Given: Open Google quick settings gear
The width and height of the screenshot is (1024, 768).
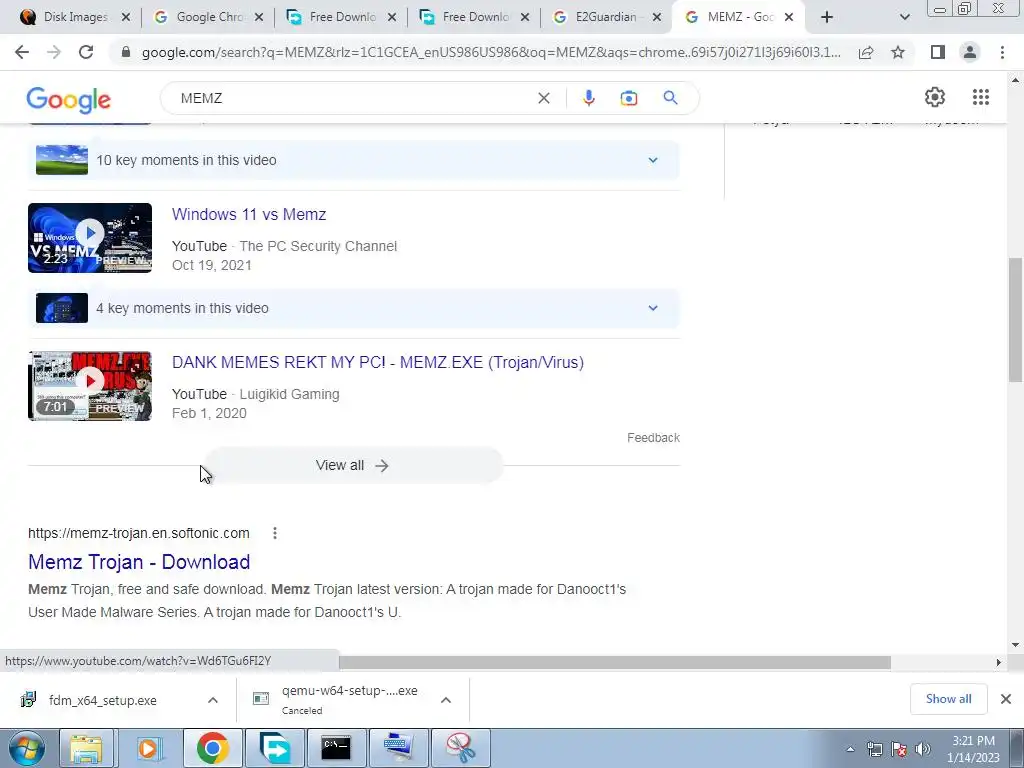Looking at the screenshot, I should (935, 97).
